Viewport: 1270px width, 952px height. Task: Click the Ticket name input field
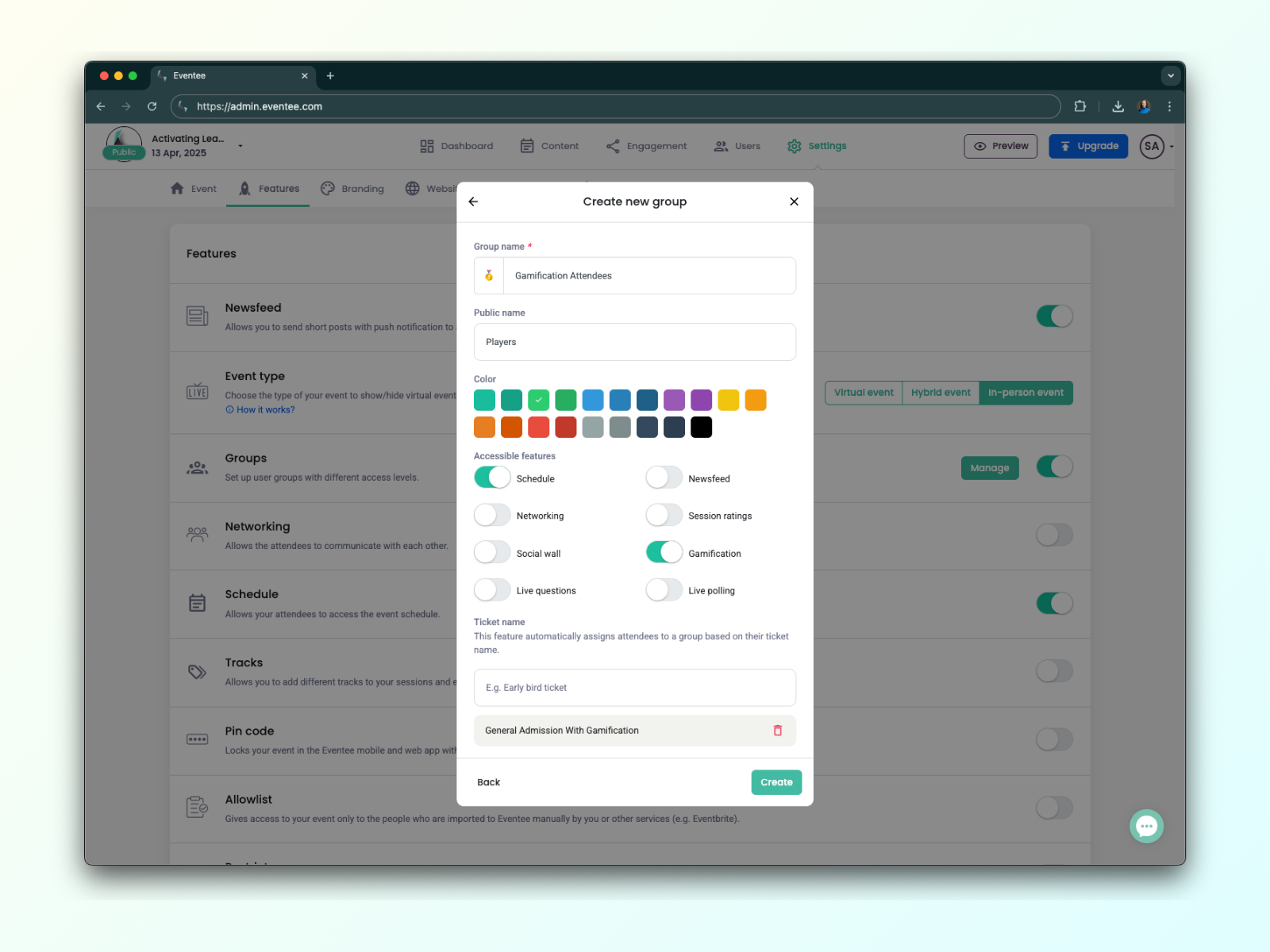pyautogui.click(x=635, y=688)
